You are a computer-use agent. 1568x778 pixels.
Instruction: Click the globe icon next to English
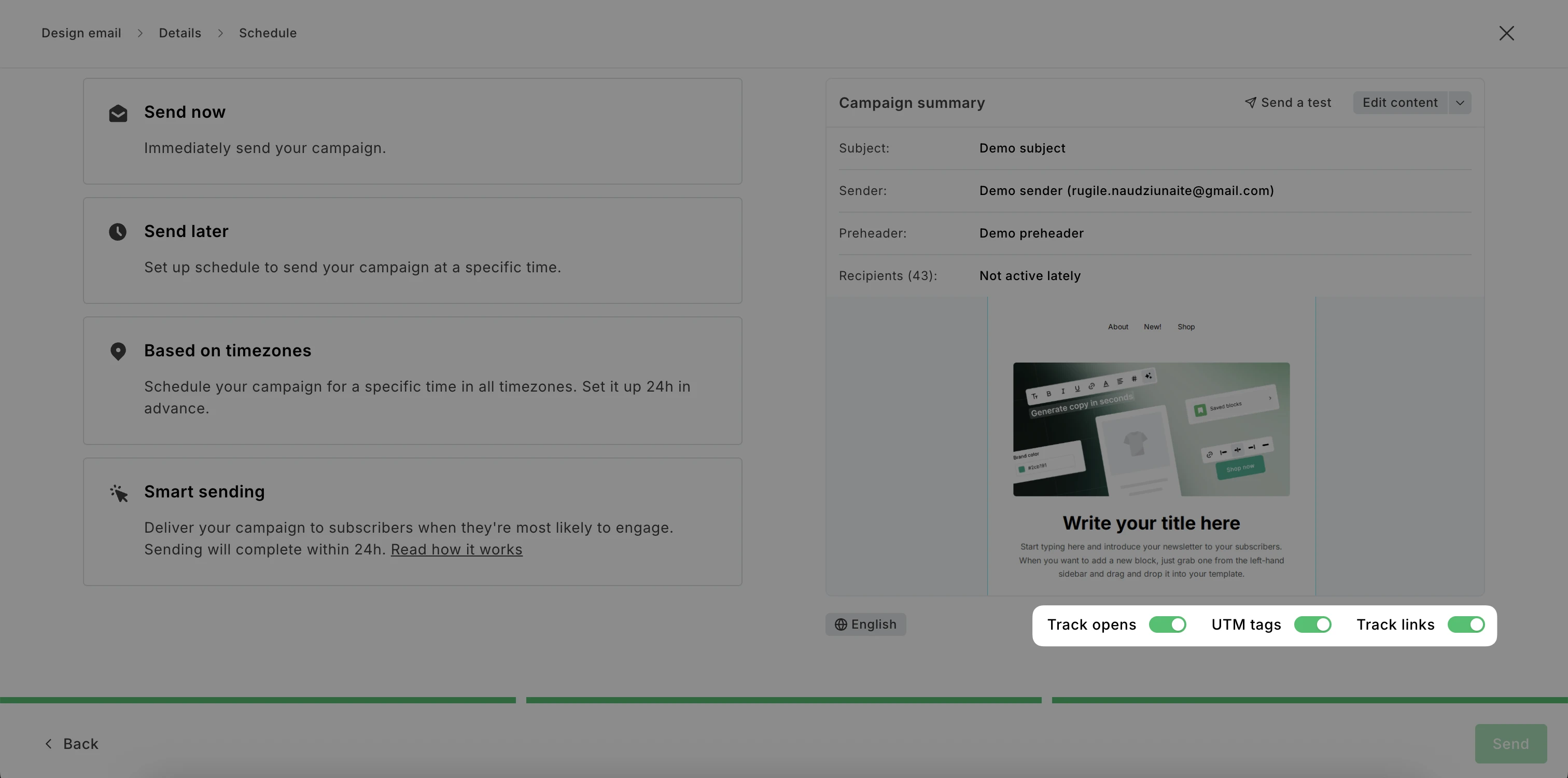(841, 624)
